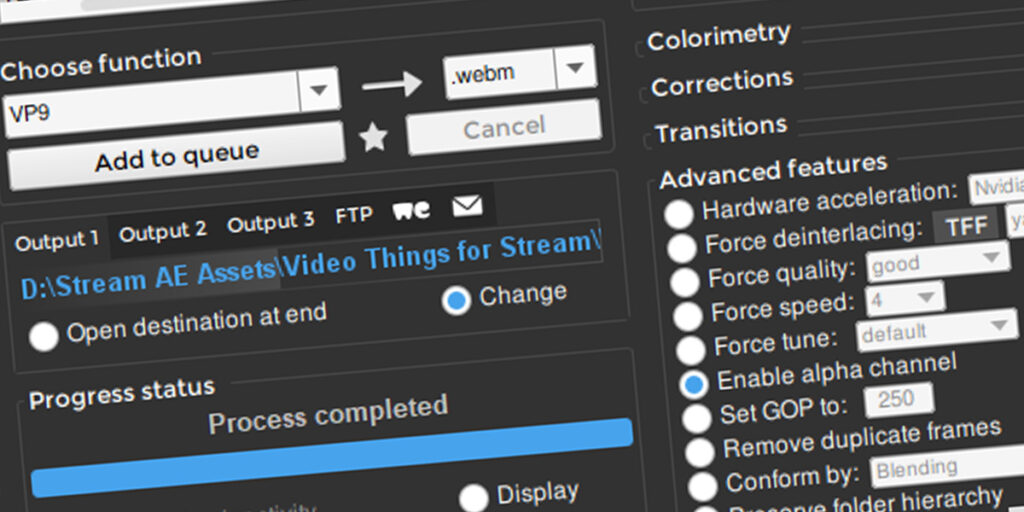The width and height of the screenshot is (1024, 512).
Task: Disable Enable alpha channel option
Action: (x=694, y=384)
